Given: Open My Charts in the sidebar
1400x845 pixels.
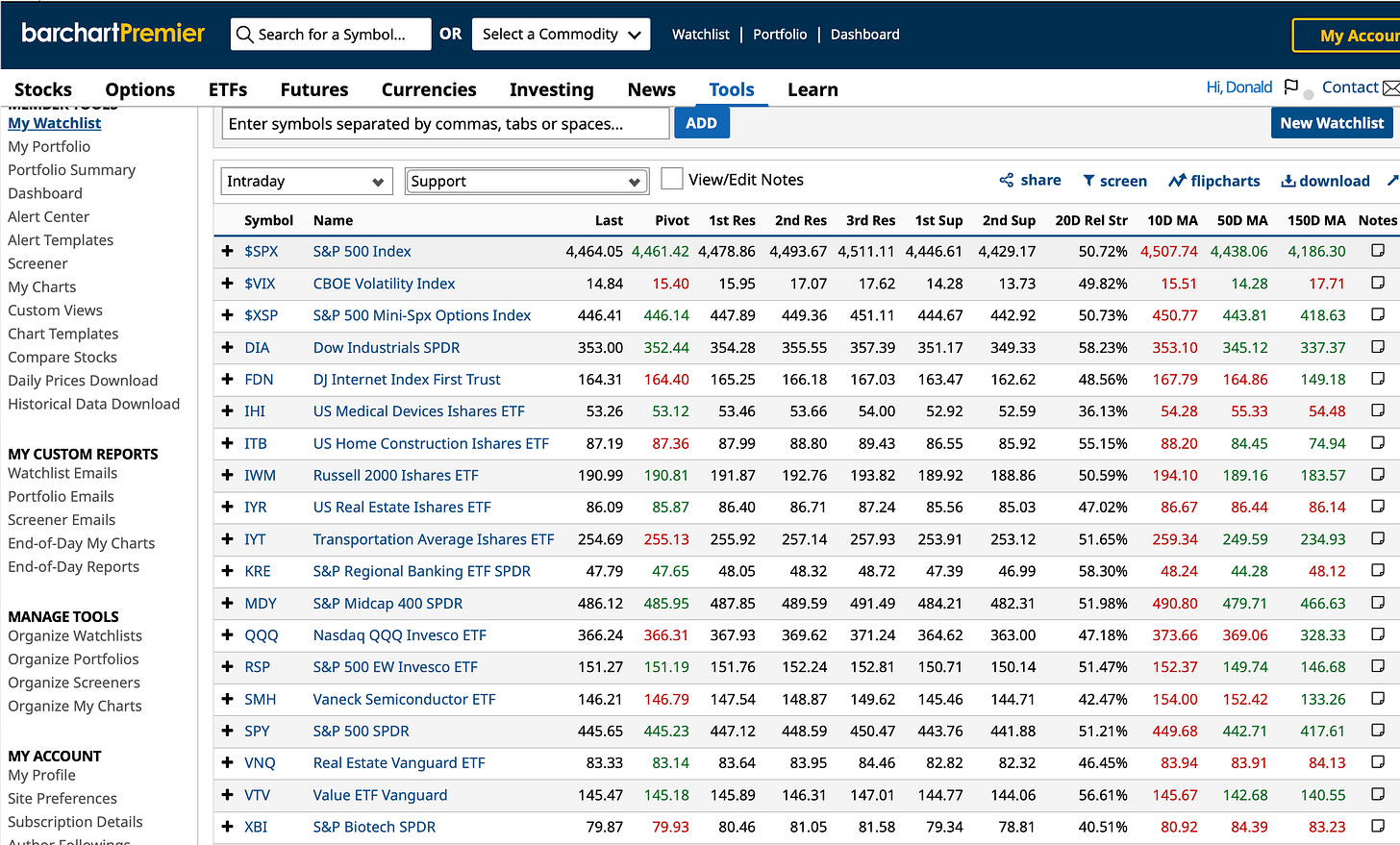Looking at the screenshot, I should point(42,286).
